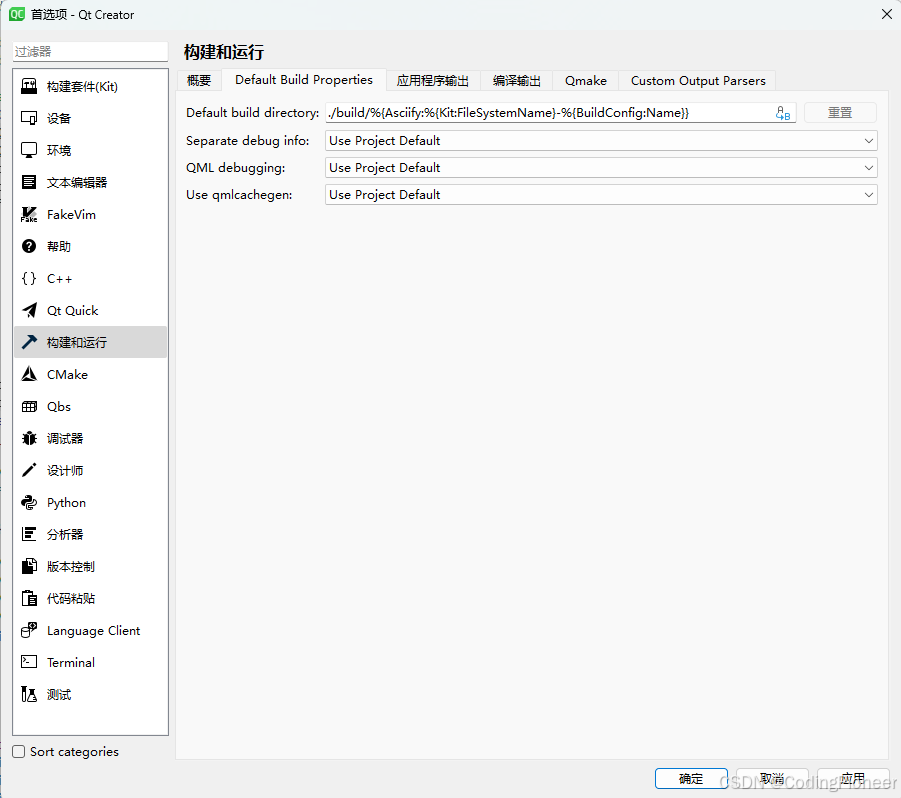The image size is (901, 798).
Task: Click the 取消 cancel button
Action: (772, 778)
